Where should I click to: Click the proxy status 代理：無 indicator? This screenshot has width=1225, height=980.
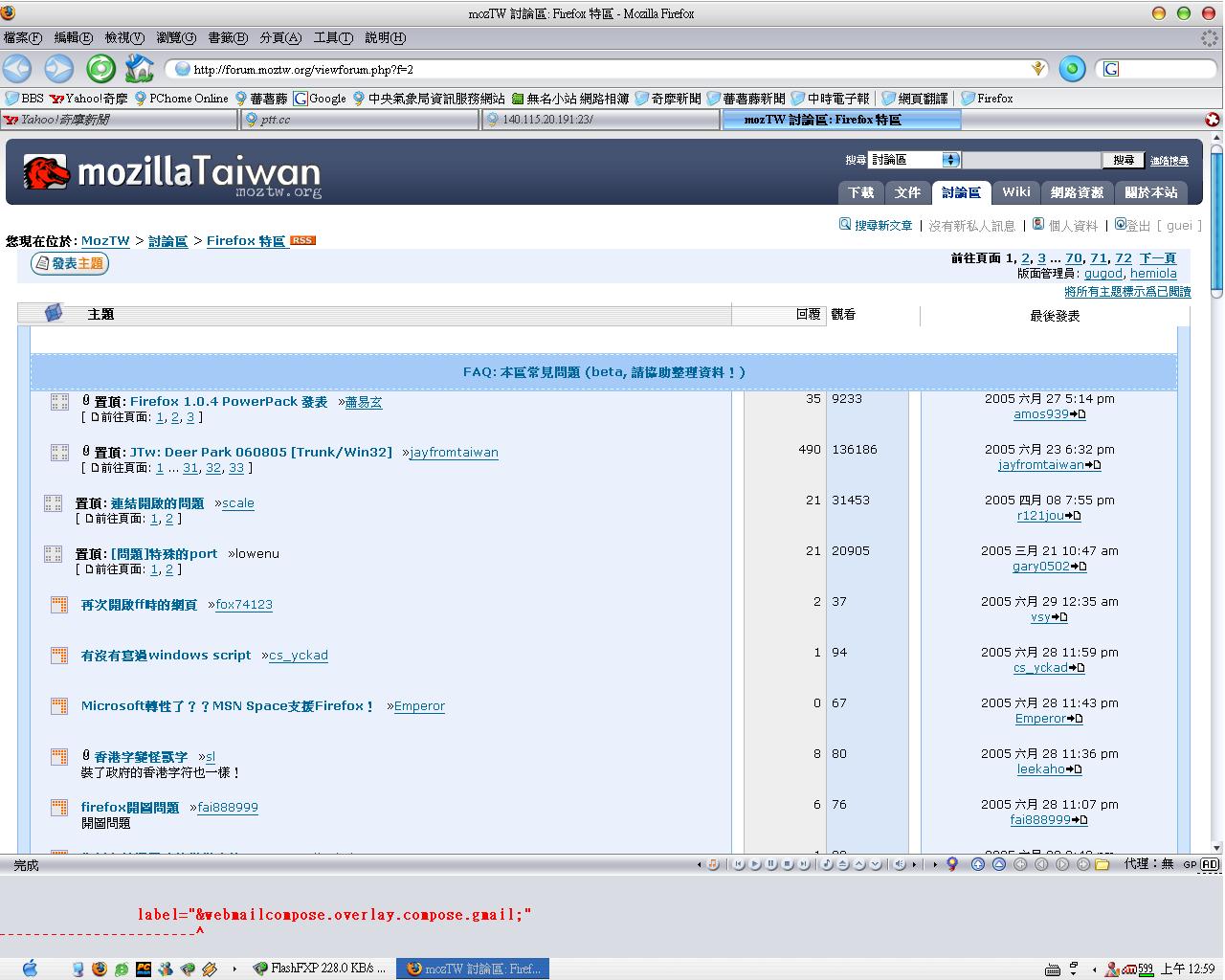tap(1148, 864)
